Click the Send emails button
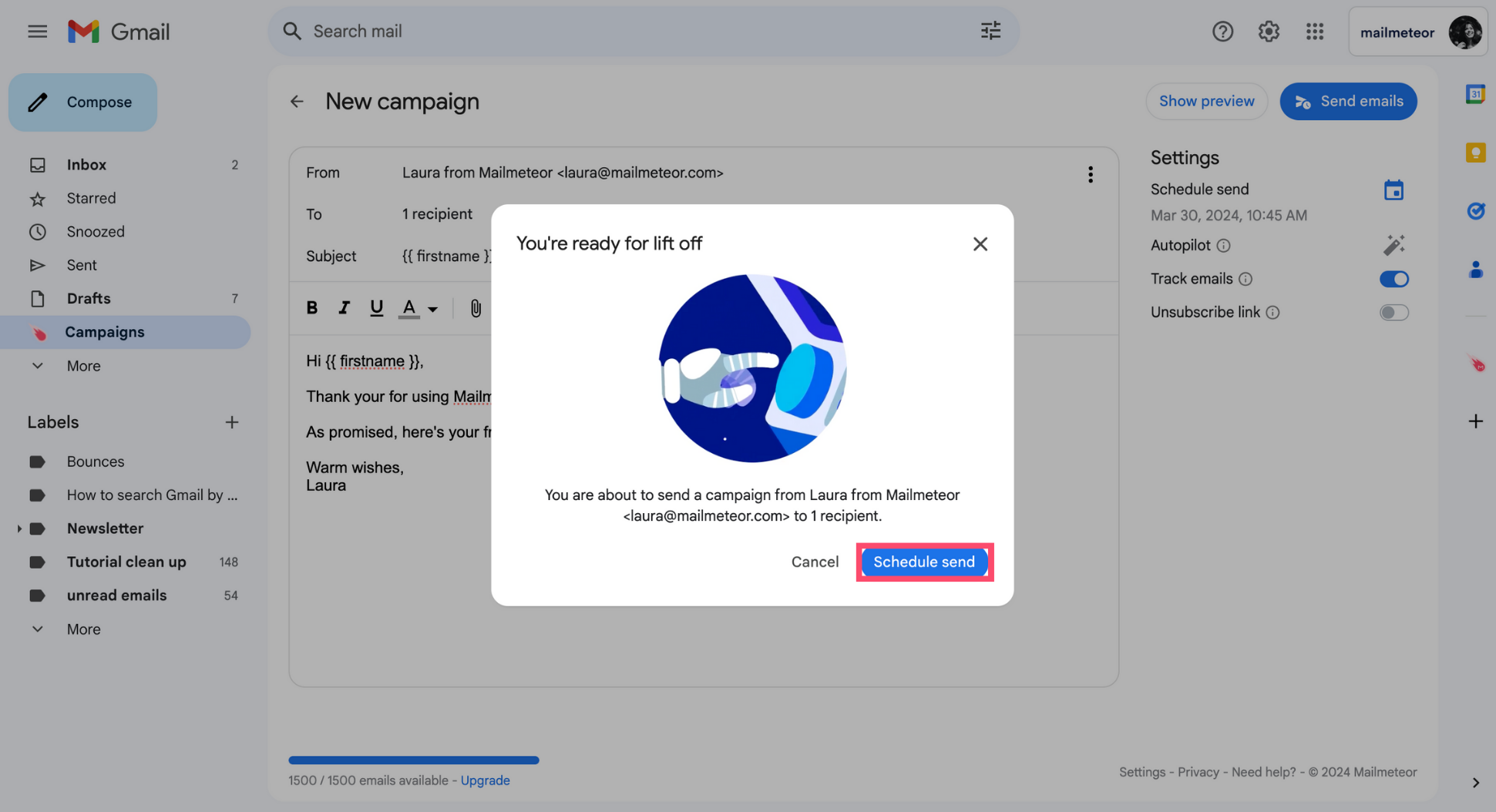 pos(1348,102)
